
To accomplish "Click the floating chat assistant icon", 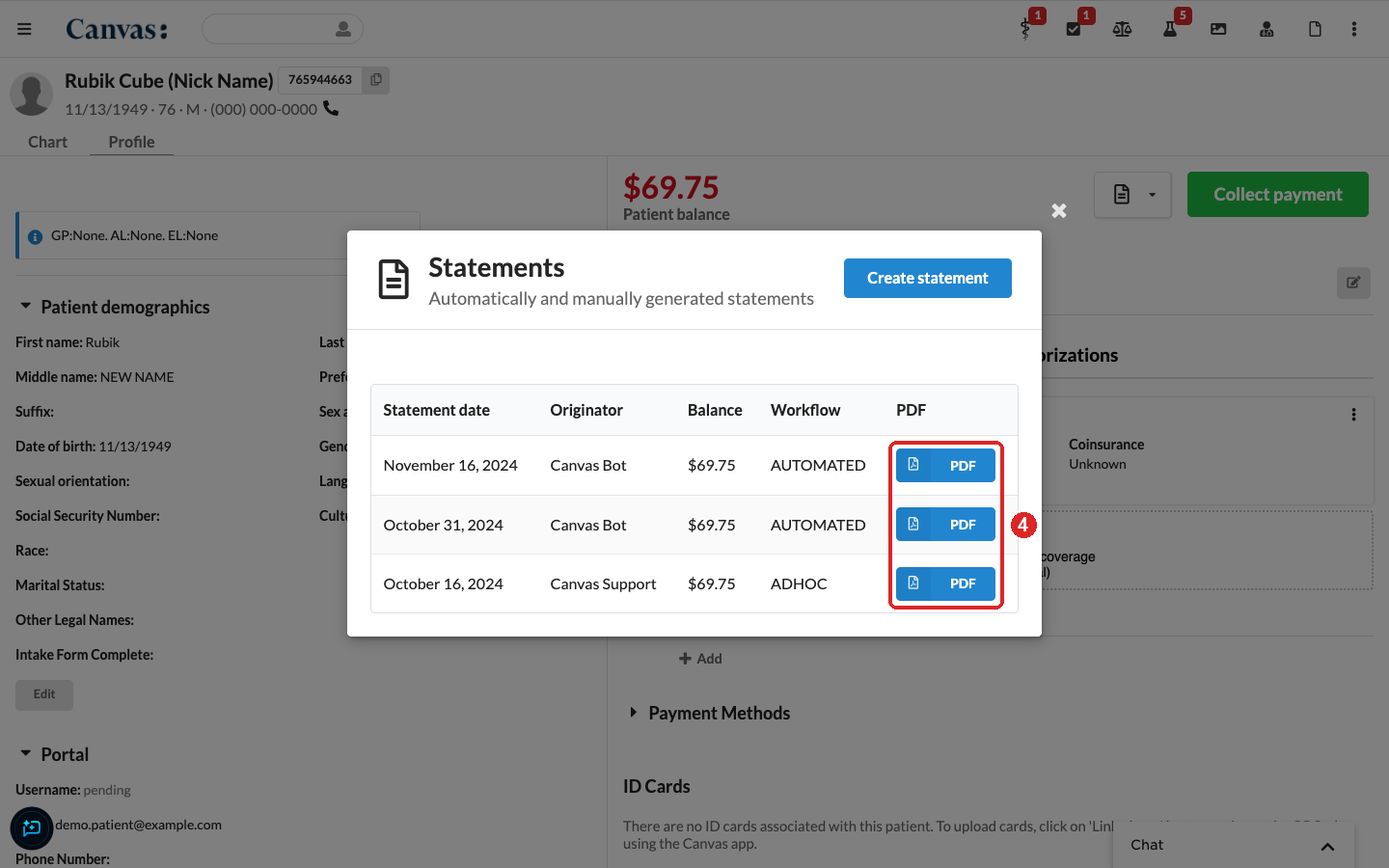I will (32, 827).
